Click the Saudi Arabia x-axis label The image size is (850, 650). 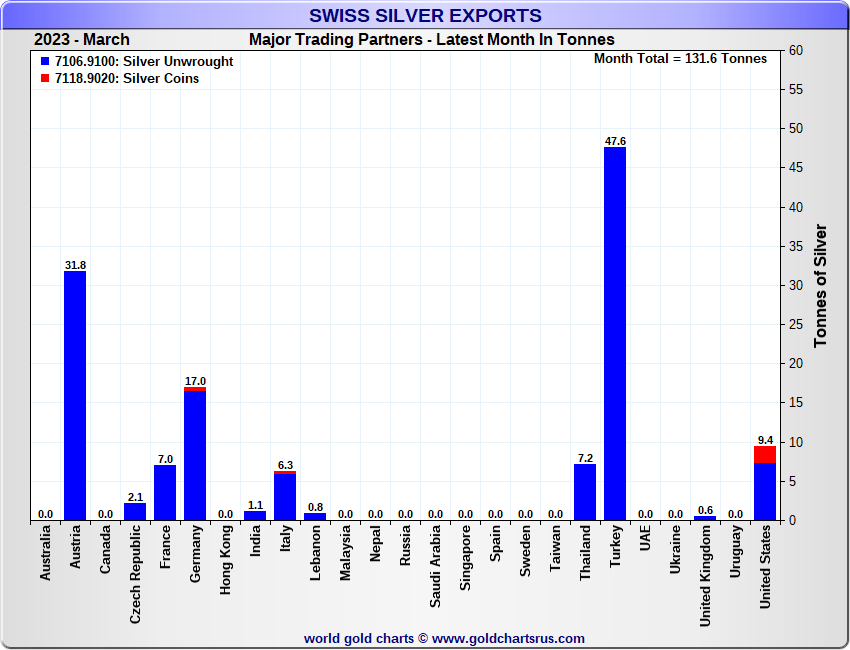(436, 566)
